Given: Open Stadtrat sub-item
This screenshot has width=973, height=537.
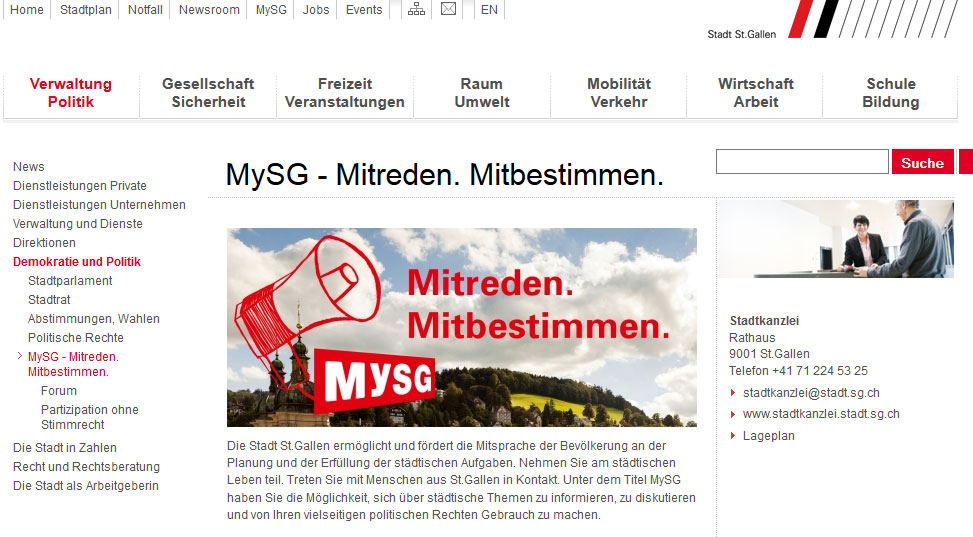Looking at the screenshot, I should tap(49, 300).
